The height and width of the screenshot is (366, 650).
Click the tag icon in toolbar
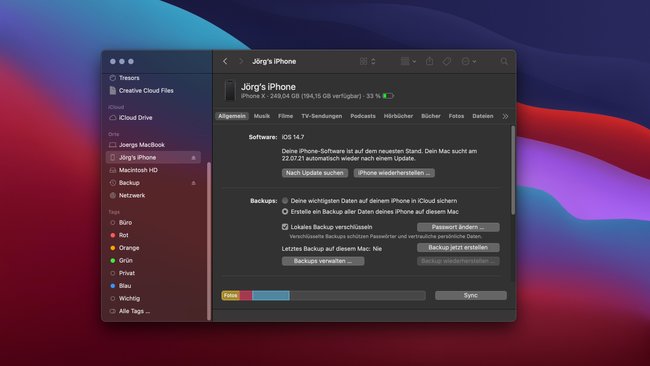click(446, 61)
